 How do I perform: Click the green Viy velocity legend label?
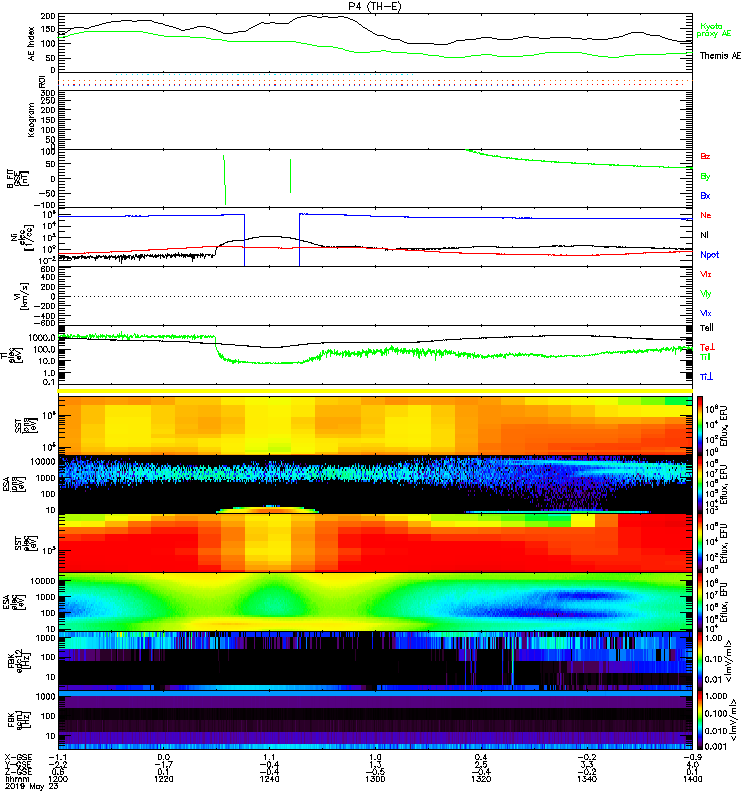tap(705, 294)
